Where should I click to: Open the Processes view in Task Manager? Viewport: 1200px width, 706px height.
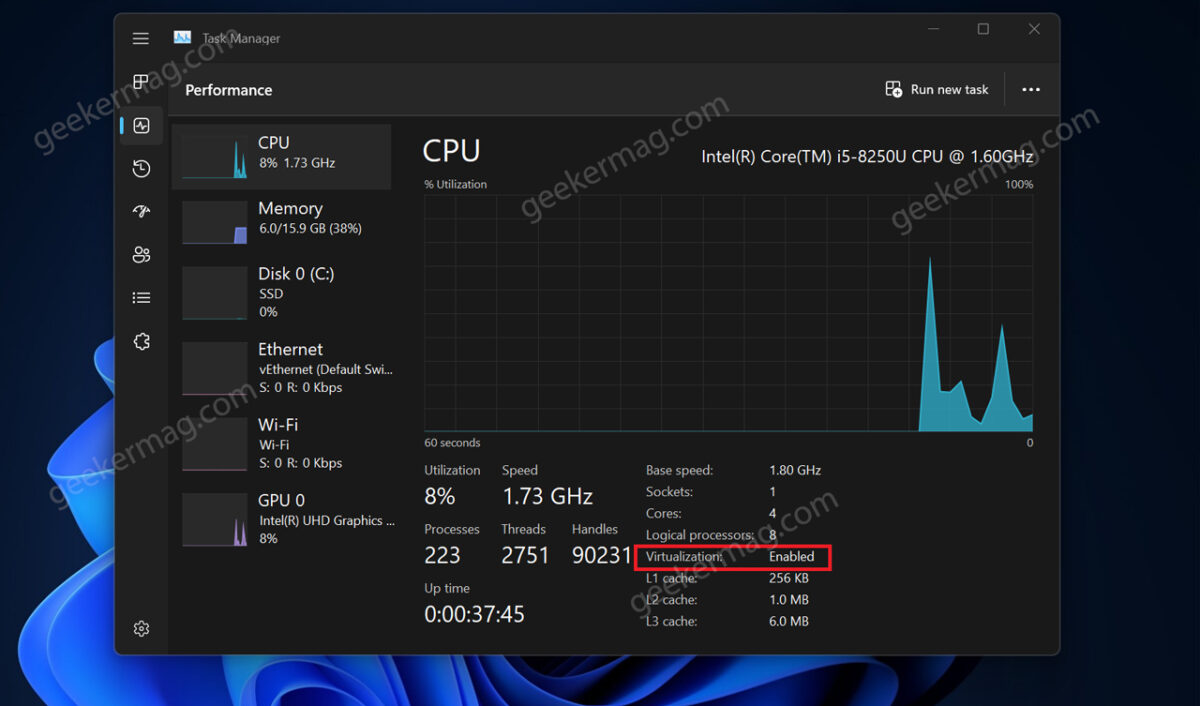tap(141, 82)
